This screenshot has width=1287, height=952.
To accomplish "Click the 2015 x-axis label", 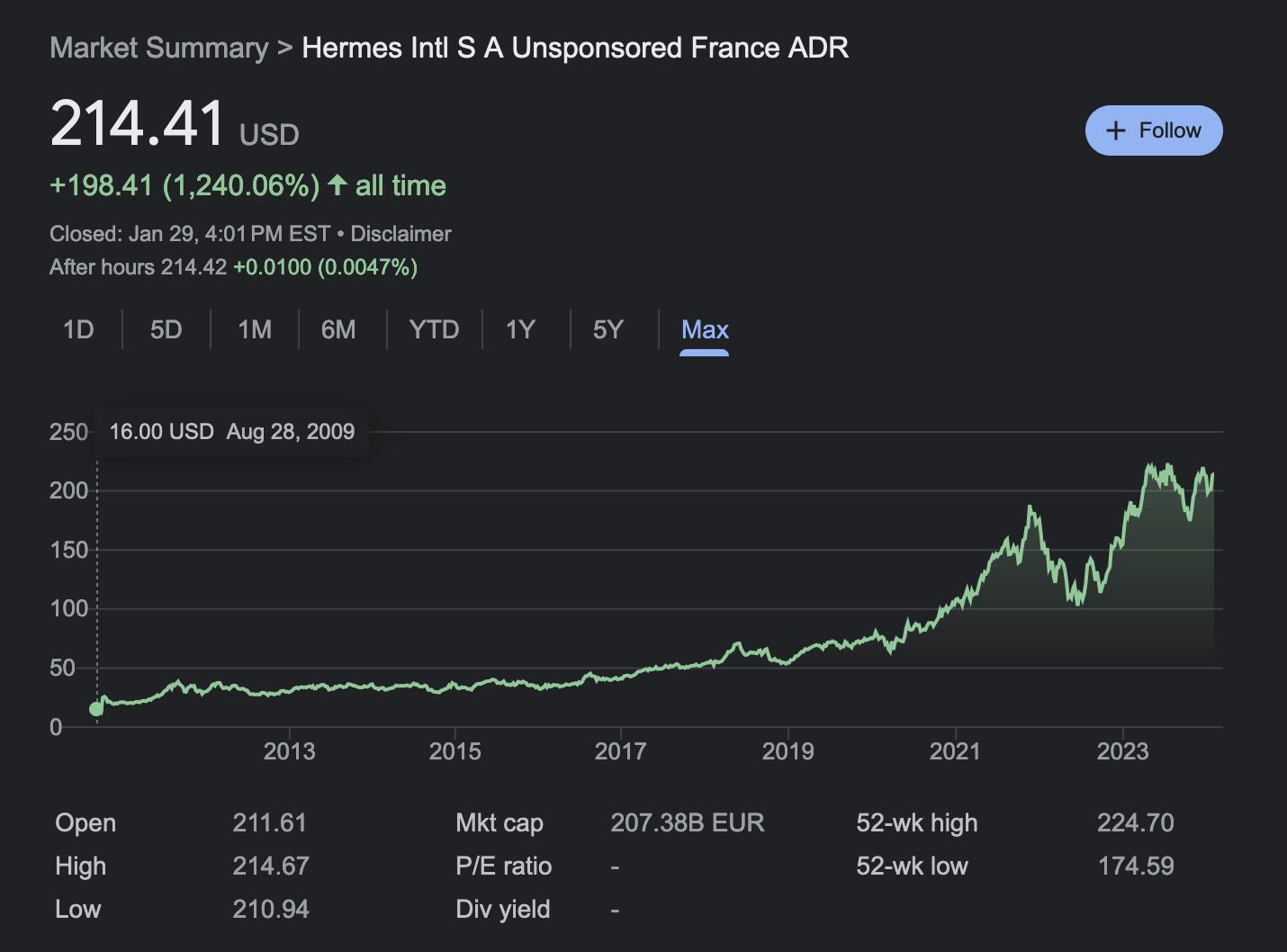I will point(454,751).
